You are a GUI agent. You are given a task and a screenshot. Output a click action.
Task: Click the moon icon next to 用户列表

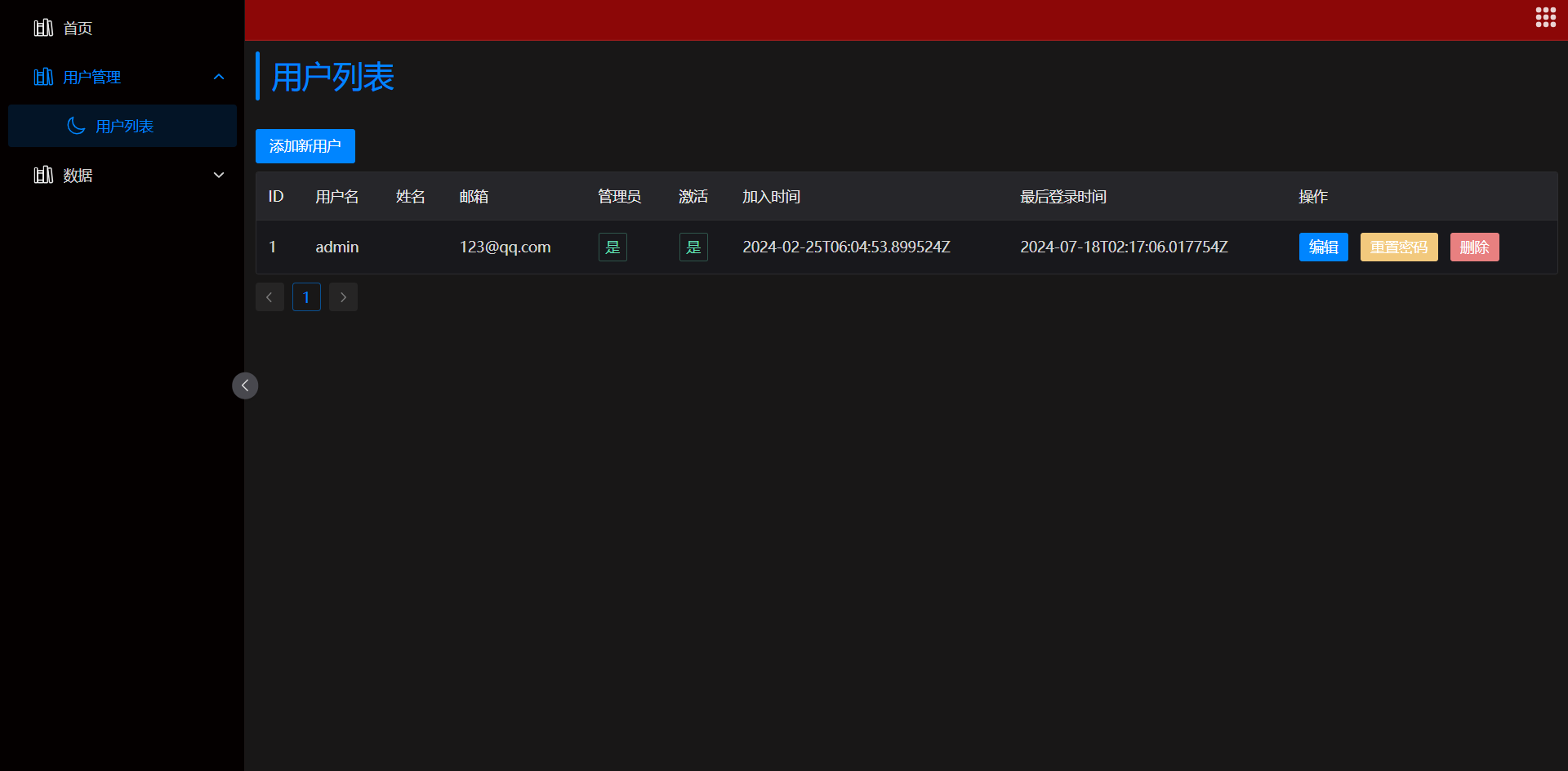click(76, 126)
